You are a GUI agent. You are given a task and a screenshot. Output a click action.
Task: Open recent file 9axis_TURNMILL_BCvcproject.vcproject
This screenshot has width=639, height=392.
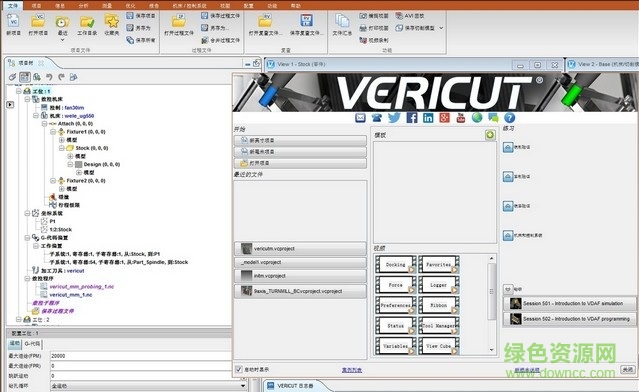(300, 291)
